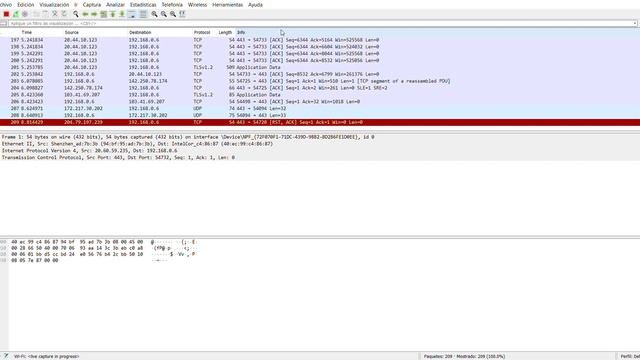Expand the Ethernet II details row
Image resolution: width=640 pixels, height=360 pixels.
tap(320, 144)
